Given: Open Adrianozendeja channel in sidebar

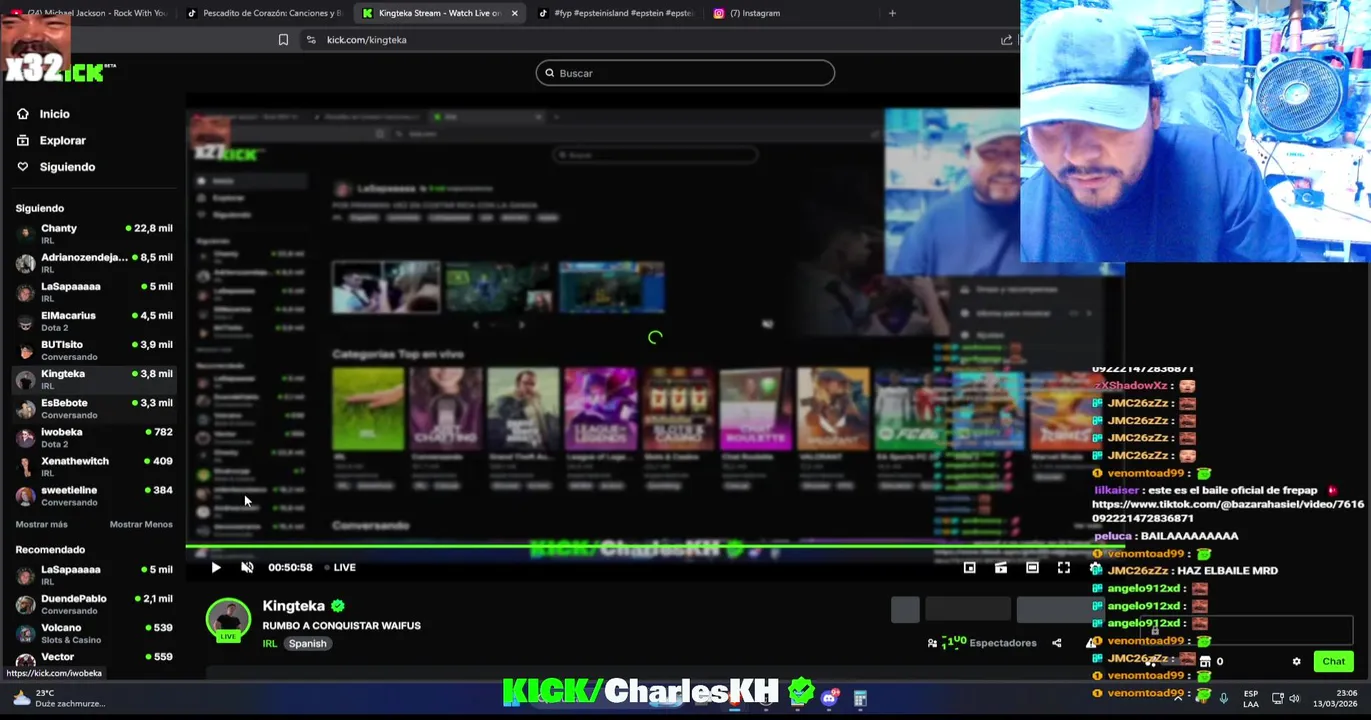Looking at the screenshot, I should 94,263.
